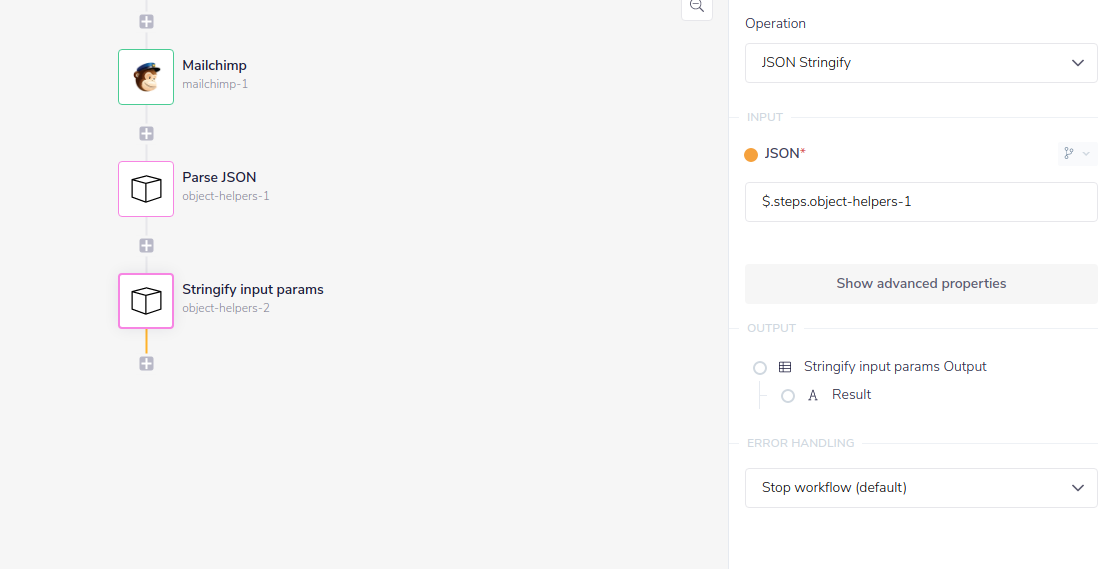This screenshot has width=1113, height=569.
Task: Add step above Mailchimp with plus icon
Action: 146,21
